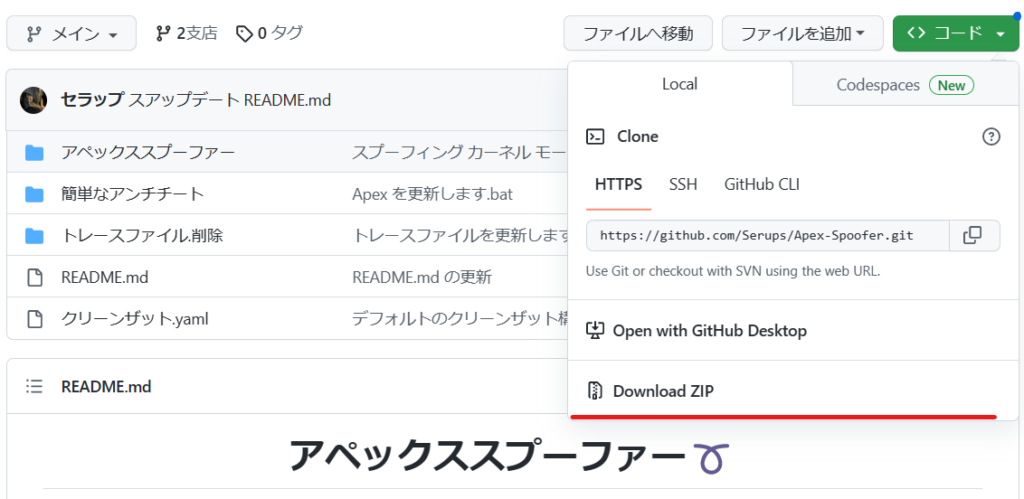The height and width of the screenshot is (499, 1024).
Task: Click the code brackets icon on コード
Action: tap(917, 33)
